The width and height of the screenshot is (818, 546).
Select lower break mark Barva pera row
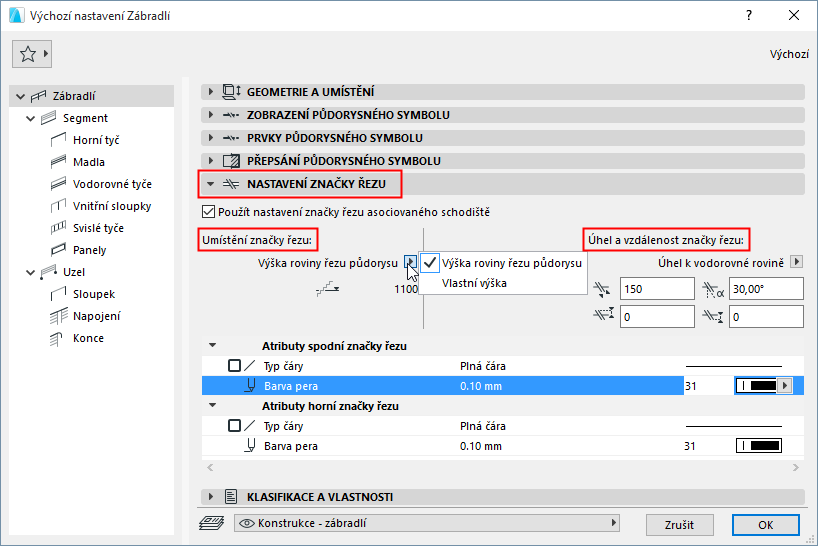[x=502, y=386]
